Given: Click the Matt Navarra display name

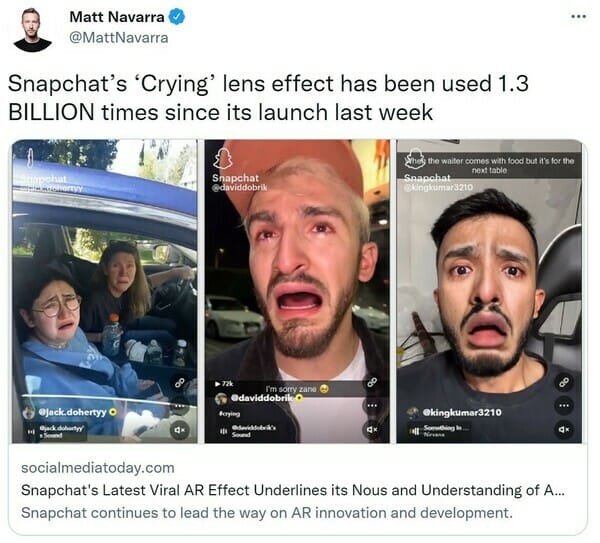Looking at the screenshot, I should [117, 16].
